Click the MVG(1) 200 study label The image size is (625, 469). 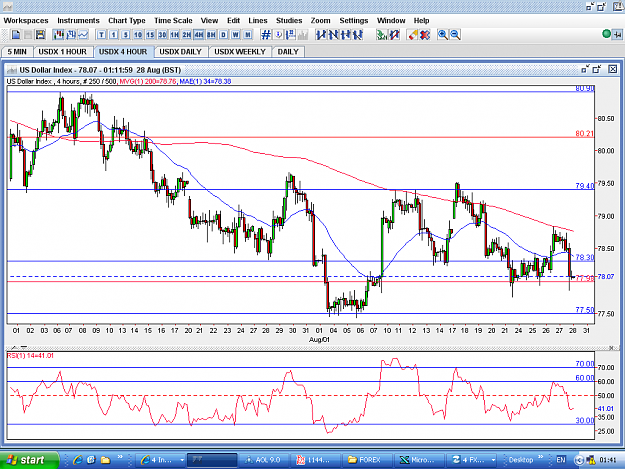click(148, 81)
